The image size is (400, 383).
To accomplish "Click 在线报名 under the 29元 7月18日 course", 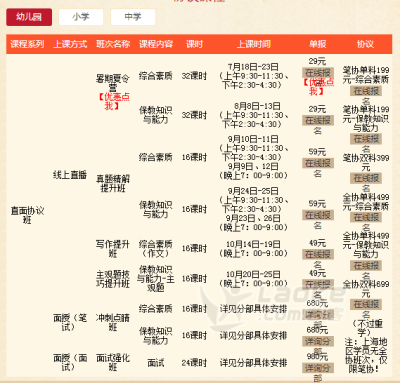I will (318, 73).
